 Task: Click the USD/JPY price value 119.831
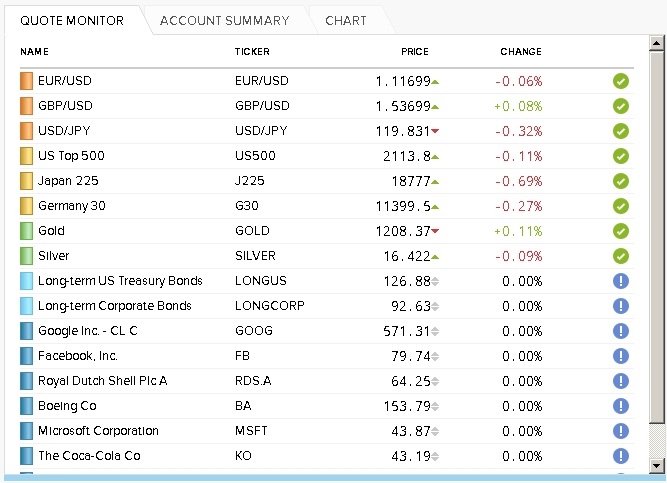click(403, 131)
